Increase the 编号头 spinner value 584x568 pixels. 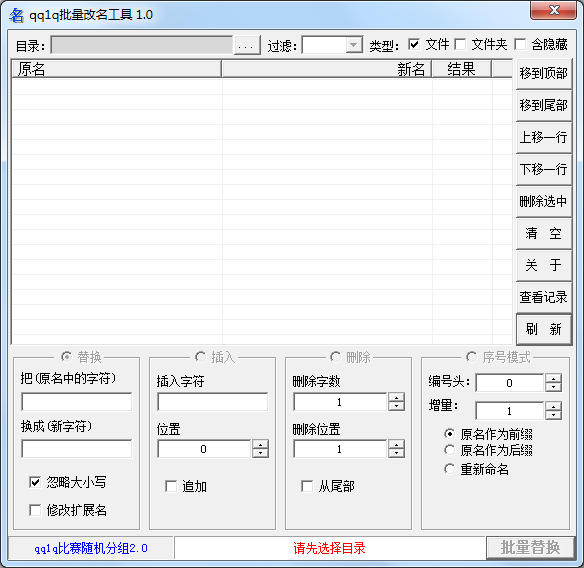click(553, 379)
